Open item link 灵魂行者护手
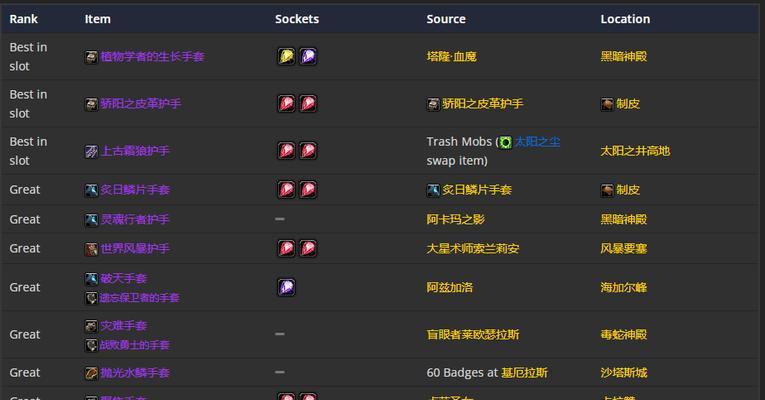Image resolution: width=765 pixels, height=400 pixels. (x=135, y=220)
